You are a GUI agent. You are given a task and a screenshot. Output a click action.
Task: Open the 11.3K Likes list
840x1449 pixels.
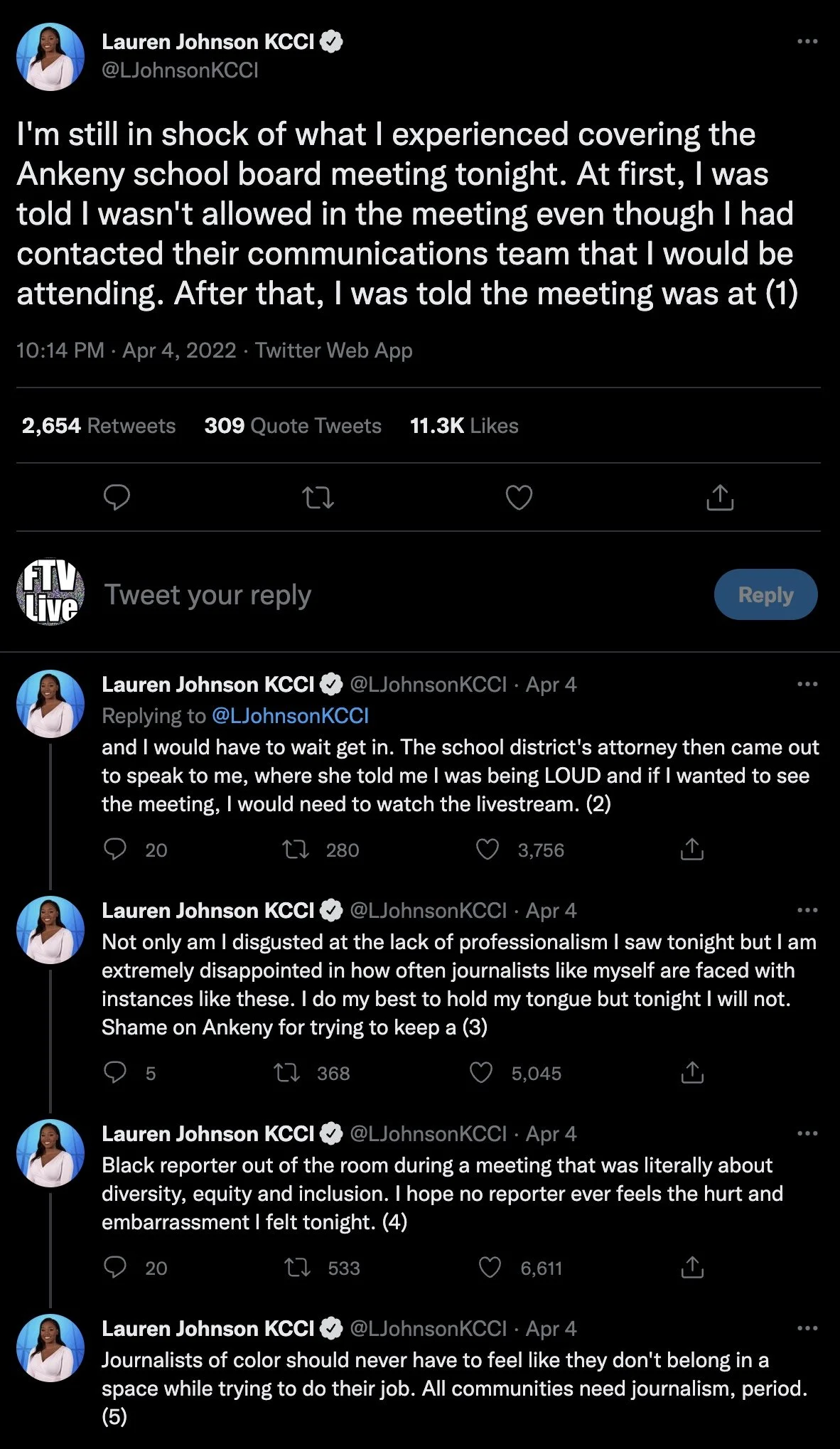click(464, 426)
